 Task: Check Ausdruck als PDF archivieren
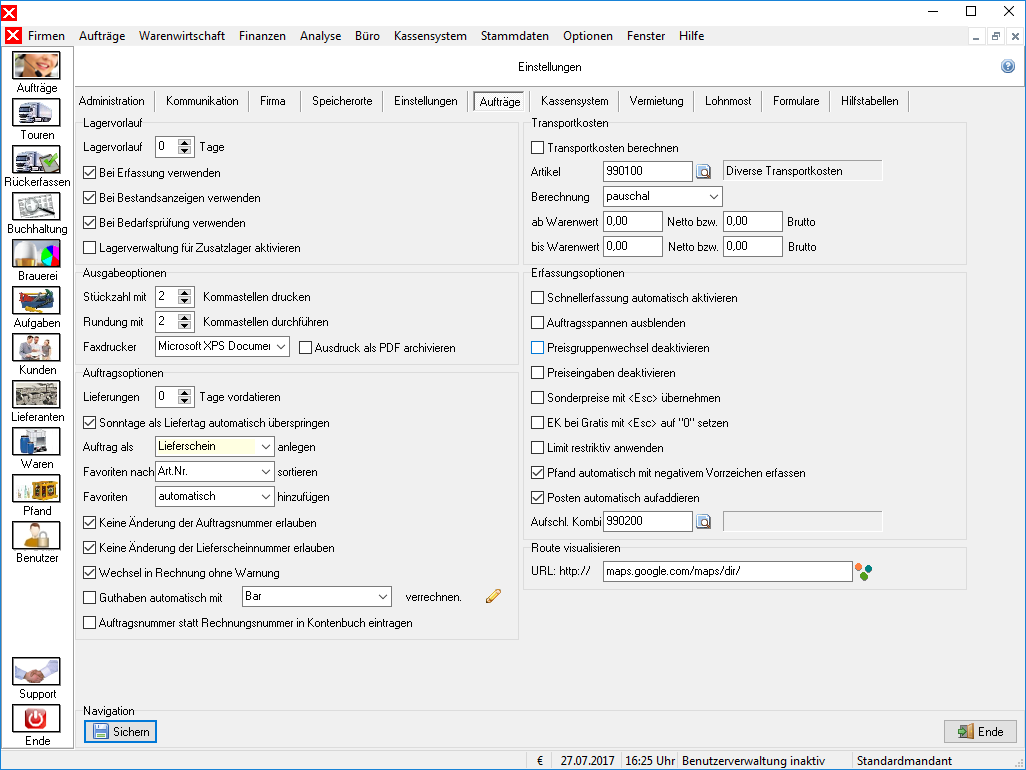click(x=306, y=348)
